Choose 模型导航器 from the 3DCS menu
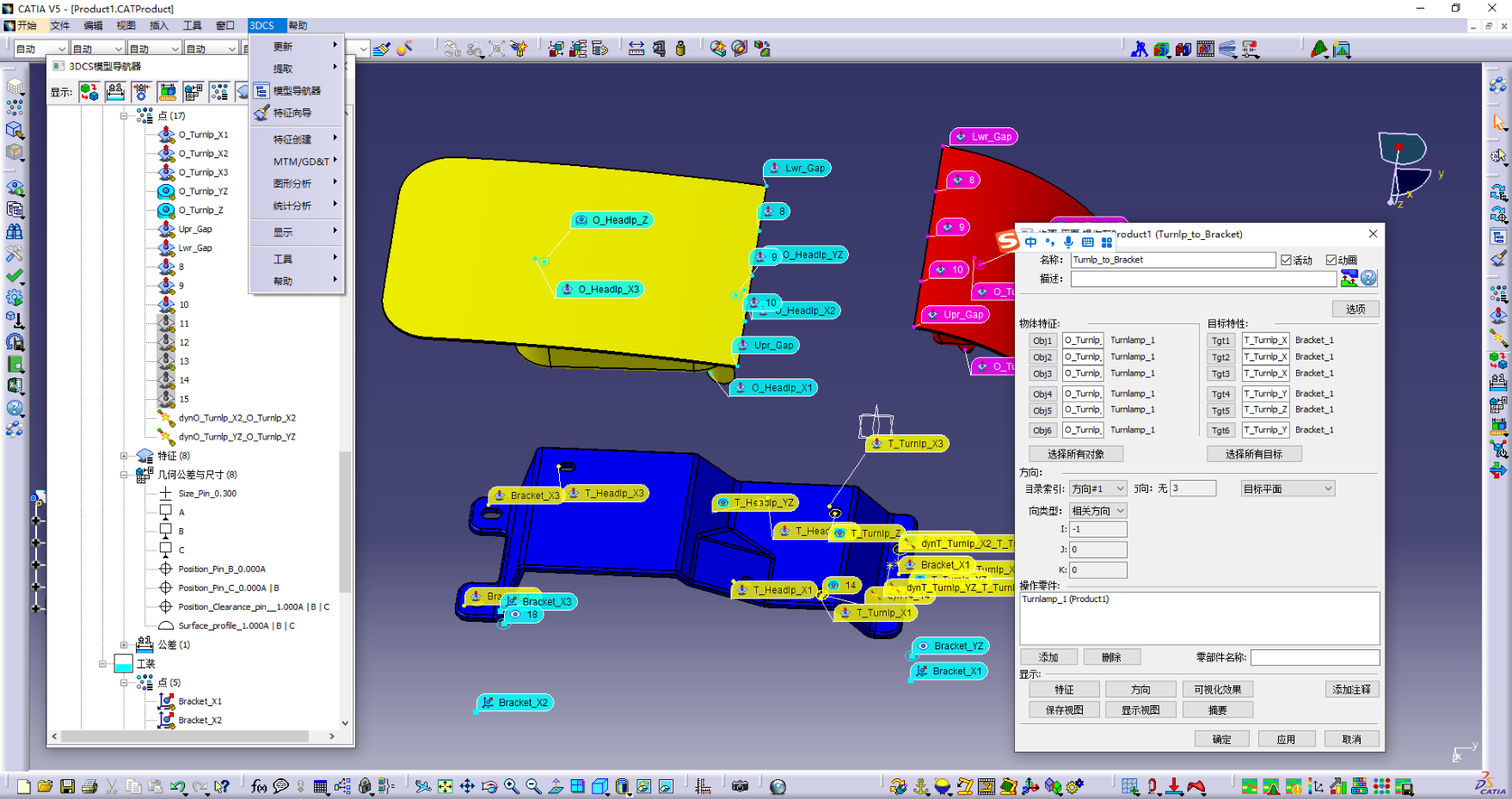Image resolution: width=1512 pixels, height=799 pixels. pyautogui.click(x=297, y=90)
